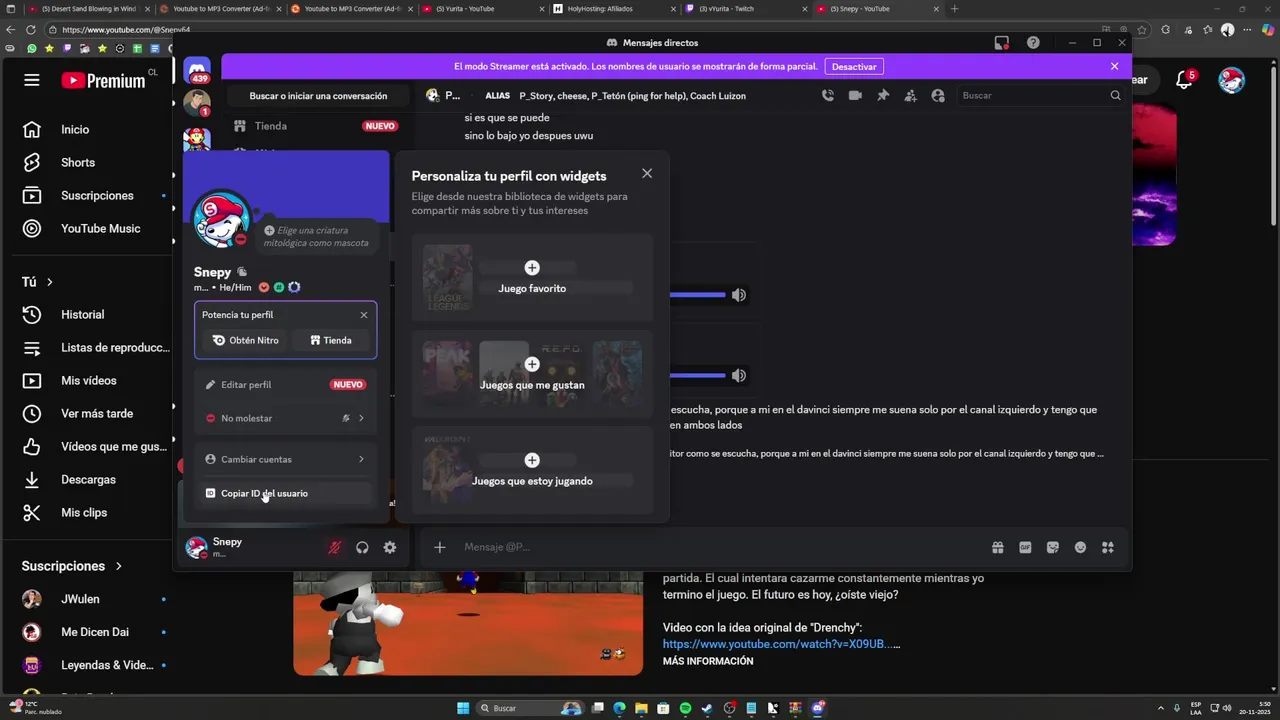1280x720 pixels.
Task: Click Tienda button in profile card
Action: coord(331,340)
